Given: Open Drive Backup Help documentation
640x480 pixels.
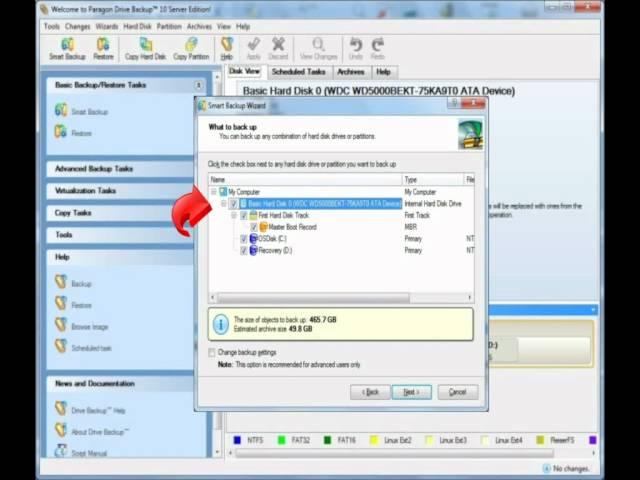Looking at the screenshot, I should coord(90,409).
